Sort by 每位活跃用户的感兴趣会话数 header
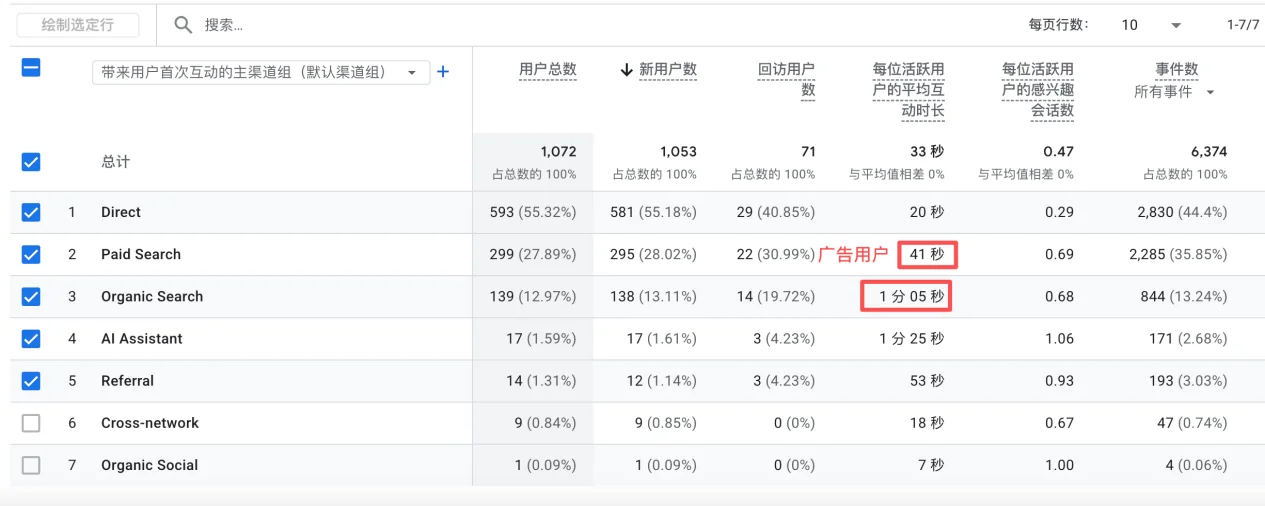This screenshot has width=1265, height=506. click(x=1038, y=90)
